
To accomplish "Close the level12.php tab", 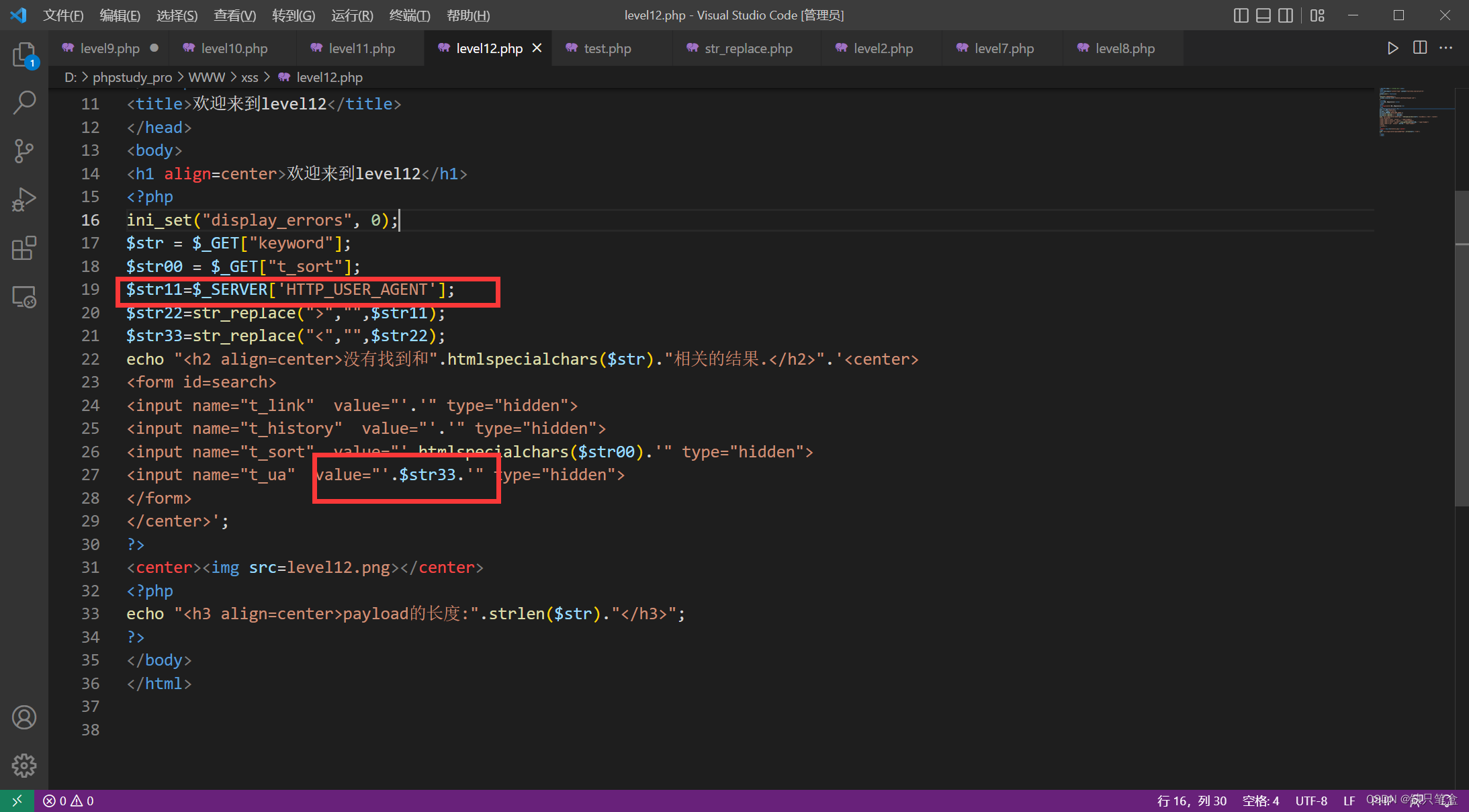I will (537, 48).
